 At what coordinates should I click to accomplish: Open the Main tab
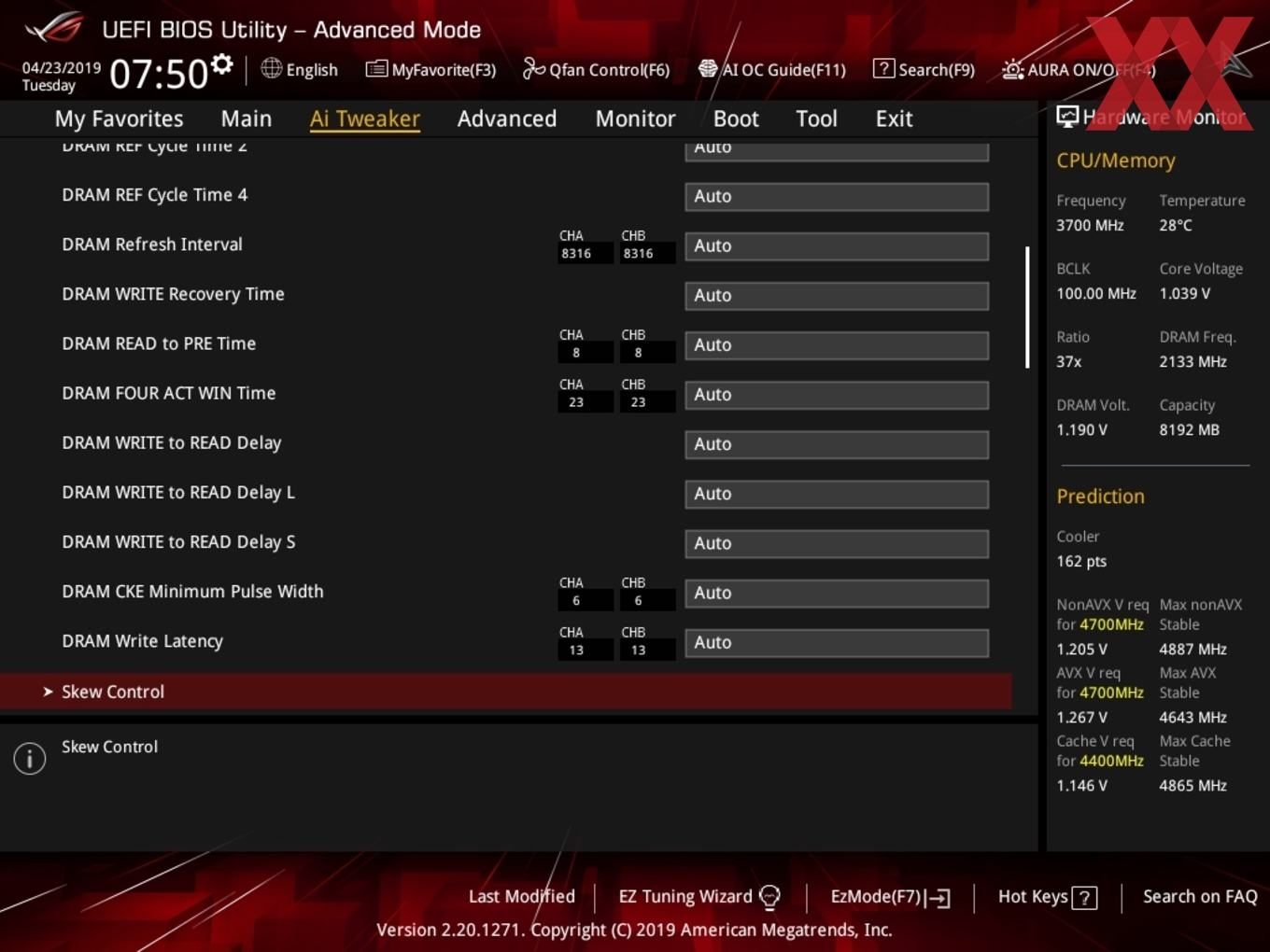tap(247, 119)
